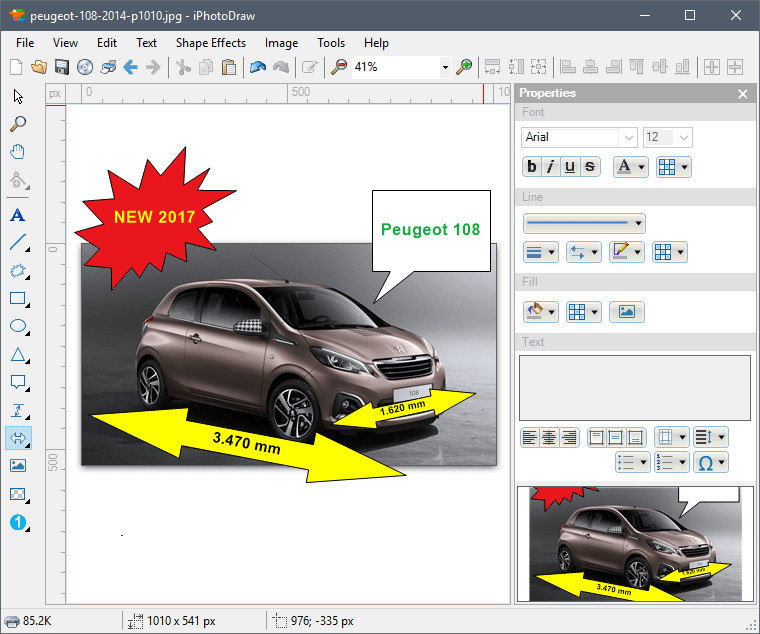Zoom in with the plus magnifier
Screen dimensions: 760x634
464,67
